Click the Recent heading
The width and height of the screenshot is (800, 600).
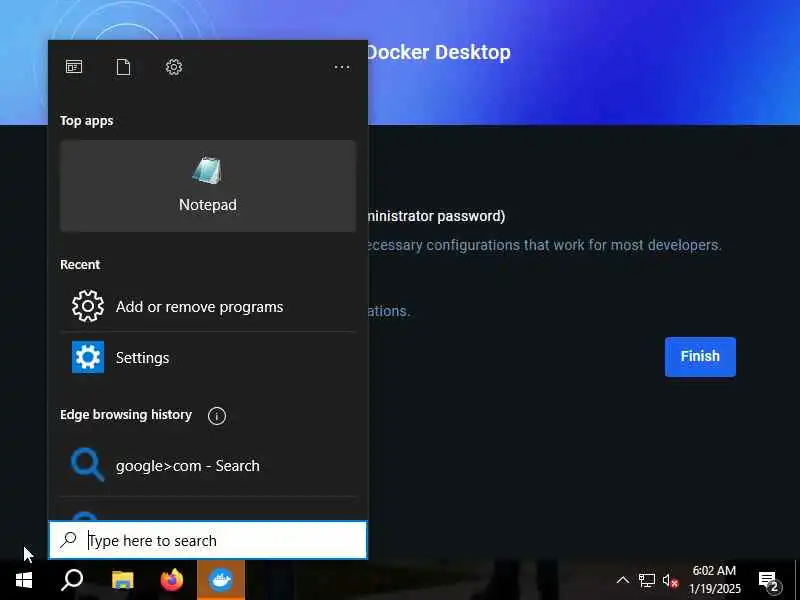point(80,264)
